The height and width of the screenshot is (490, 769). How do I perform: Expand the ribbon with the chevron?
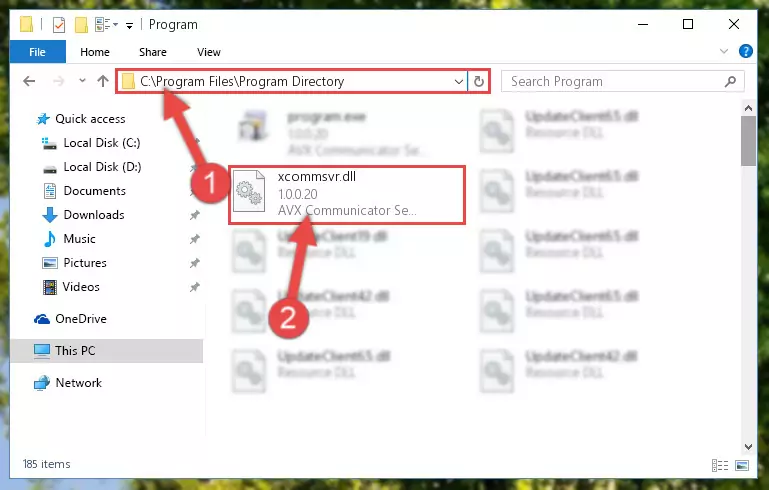coord(723,51)
